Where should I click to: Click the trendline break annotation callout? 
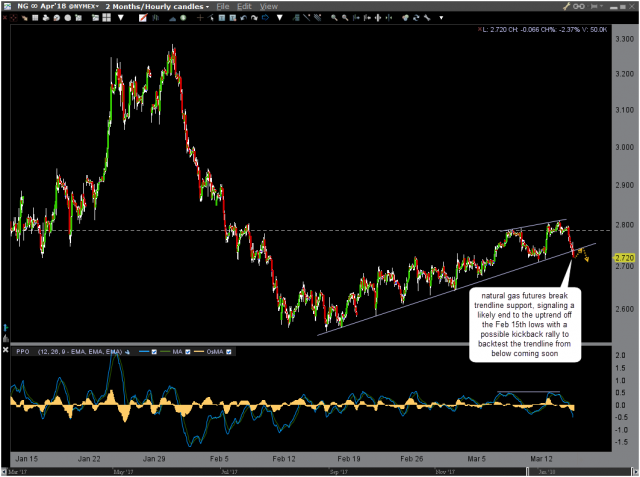pyautogui.click(x=525, y=325)
